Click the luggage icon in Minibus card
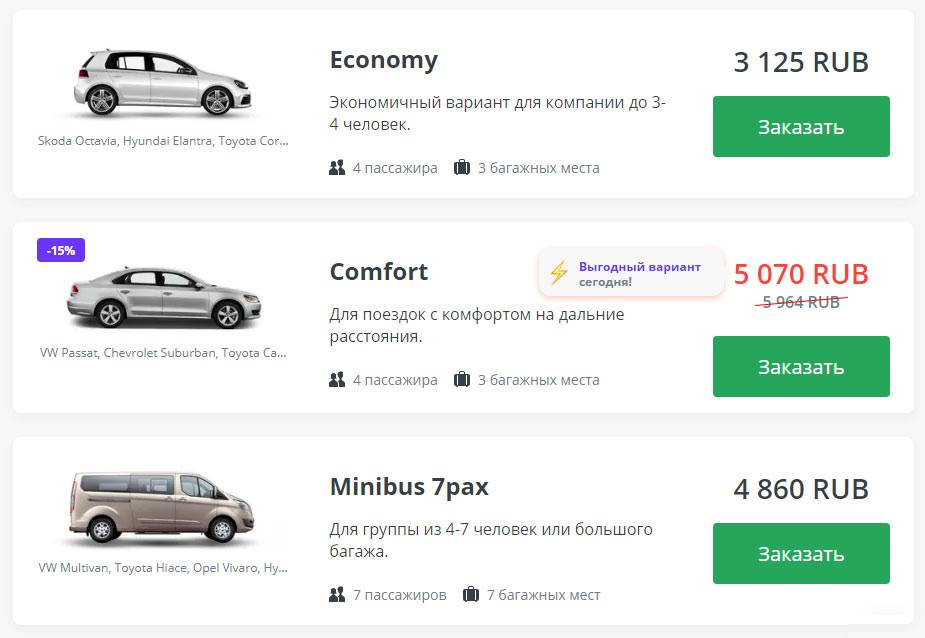 click(x=471, y=595)
